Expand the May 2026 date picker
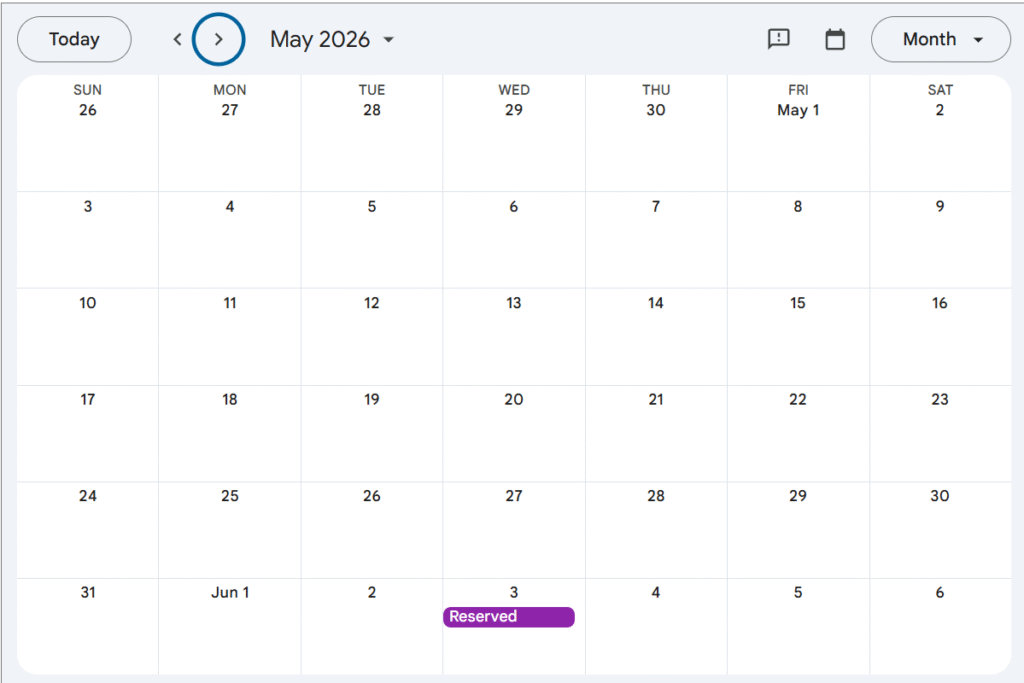This screenshot has width=1024, height=683. [x=332, y=40]
